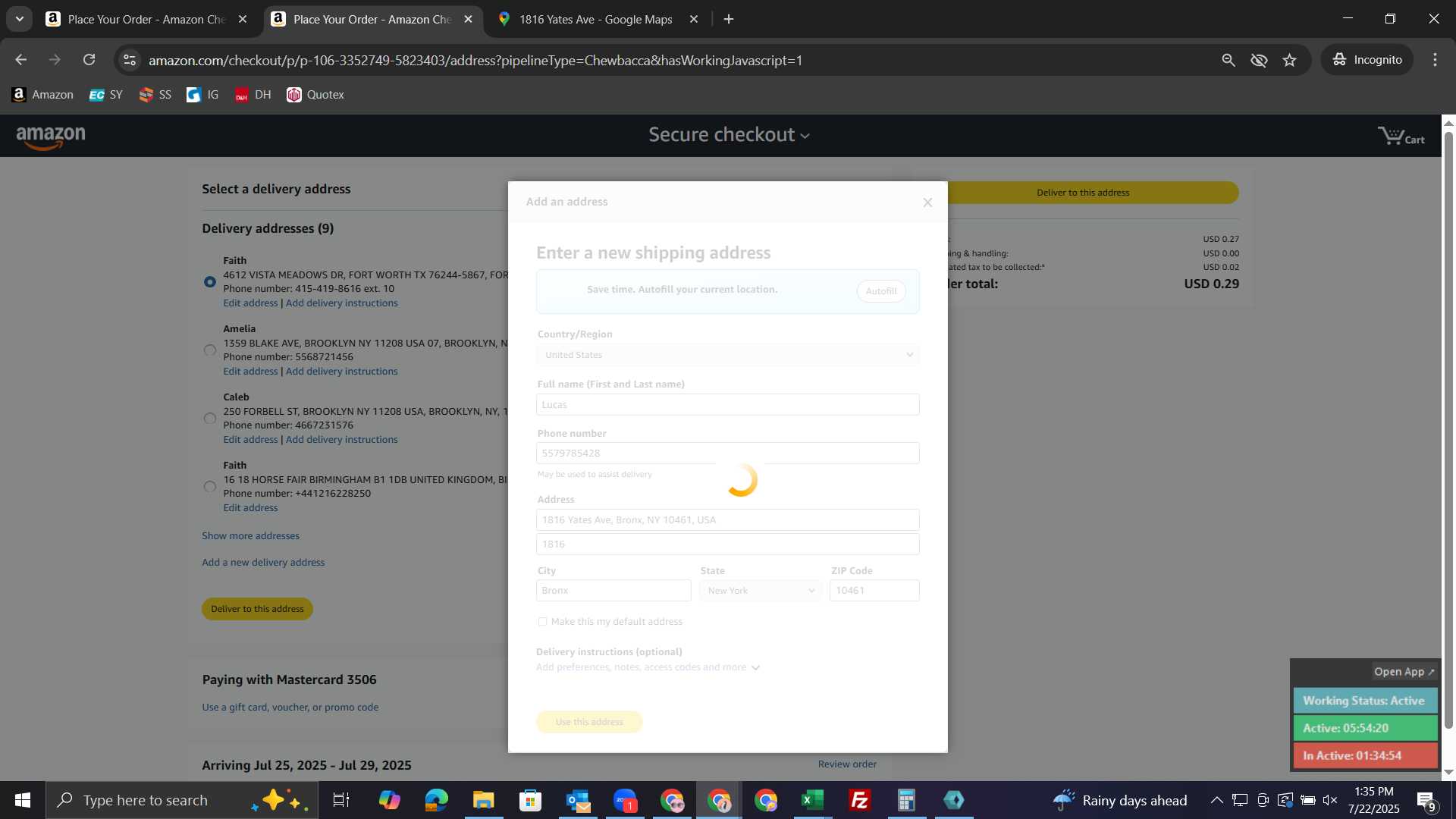Close the Add an address dialog
The width and height of the screenshot is (1456, 819).
click(x=927, y=202)
